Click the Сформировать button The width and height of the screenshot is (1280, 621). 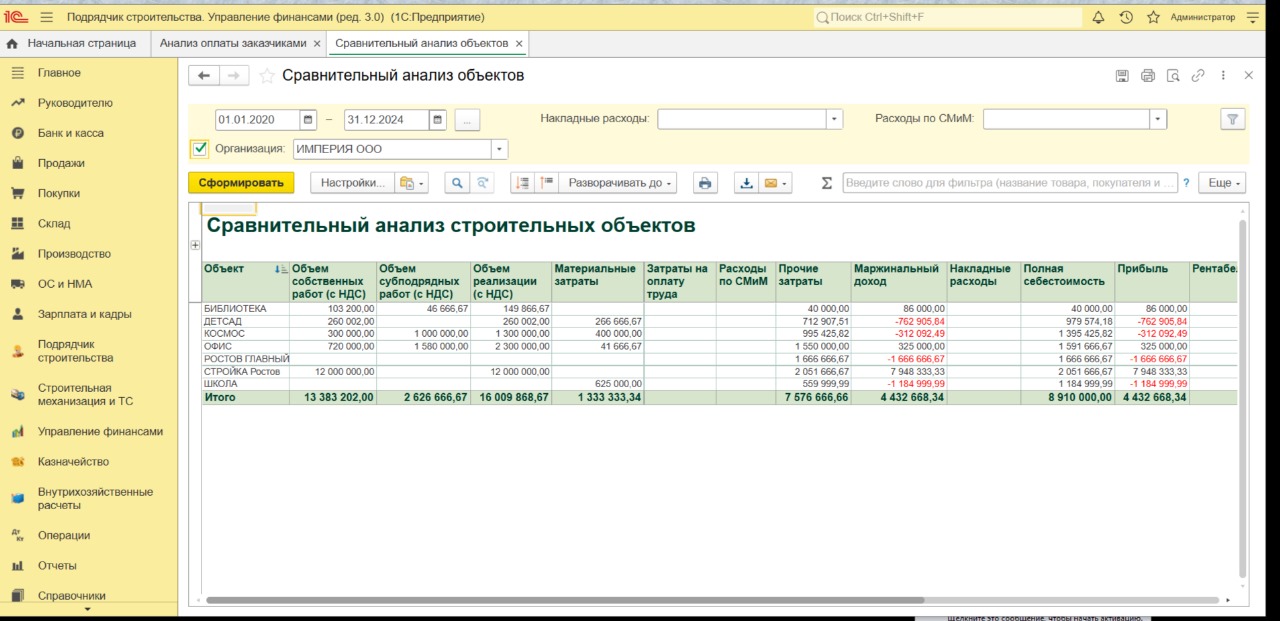coord(241,183)
